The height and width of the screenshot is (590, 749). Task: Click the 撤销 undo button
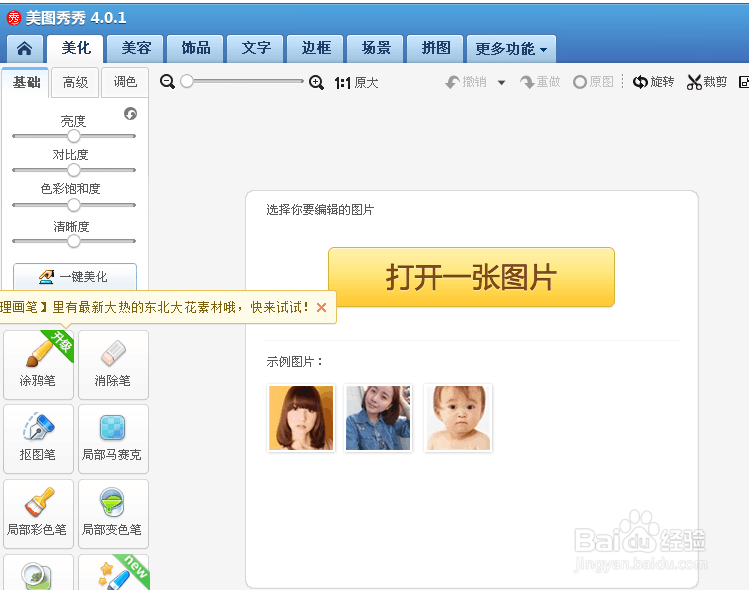tap(466, 82)
